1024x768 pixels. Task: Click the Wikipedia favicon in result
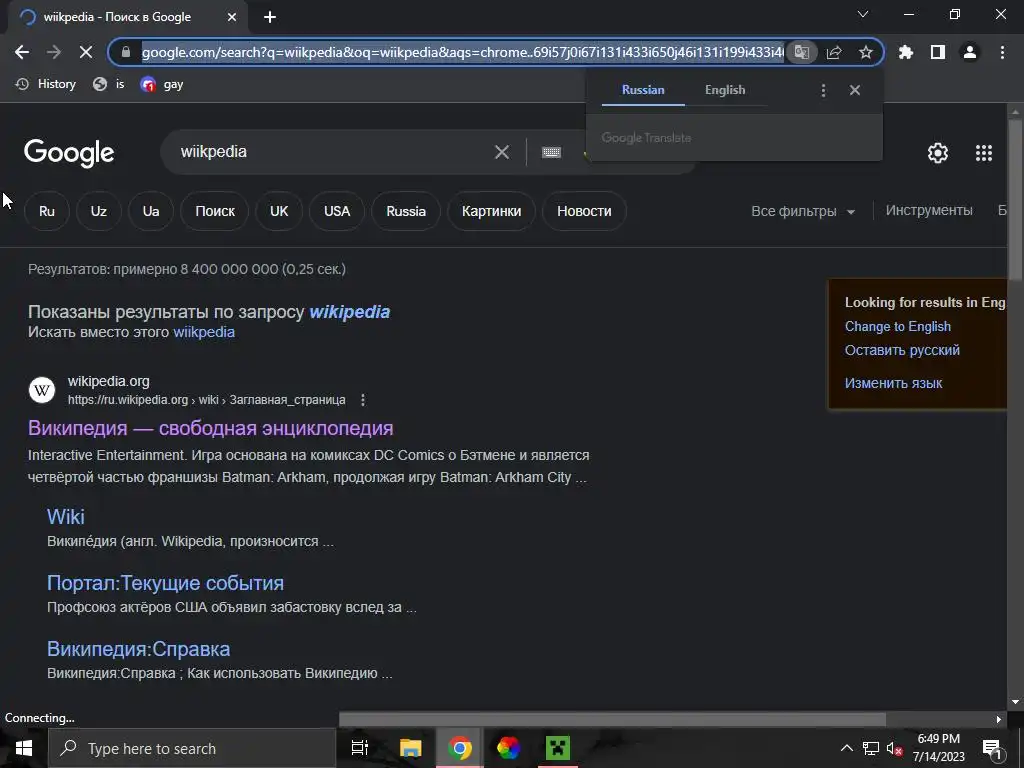coord(42,390)
